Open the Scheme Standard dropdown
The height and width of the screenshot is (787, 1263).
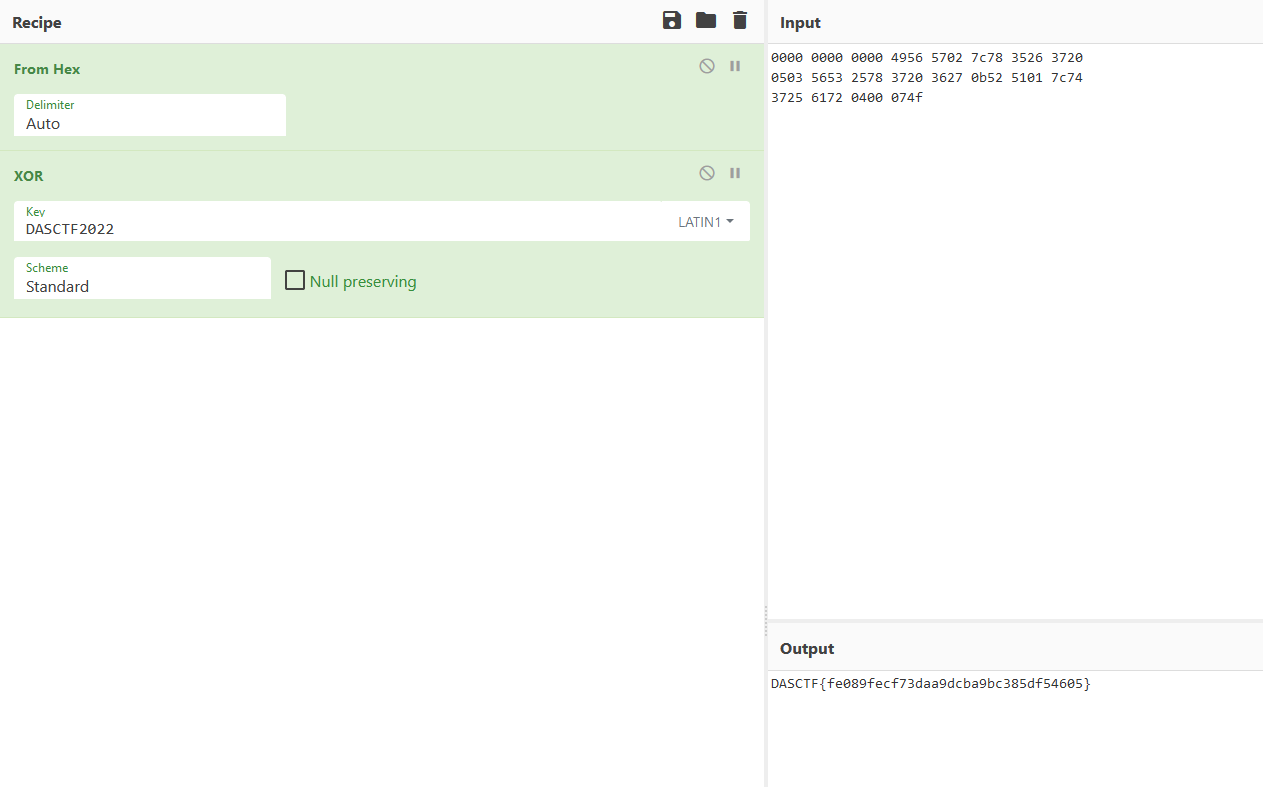coord(142,278)
